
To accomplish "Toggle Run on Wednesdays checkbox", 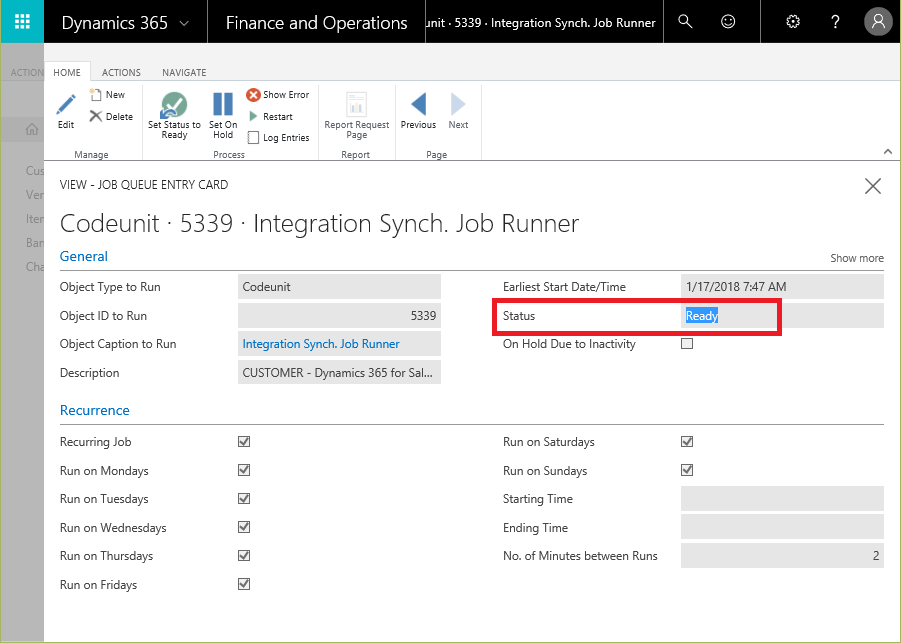I will [x=244, y=527].
